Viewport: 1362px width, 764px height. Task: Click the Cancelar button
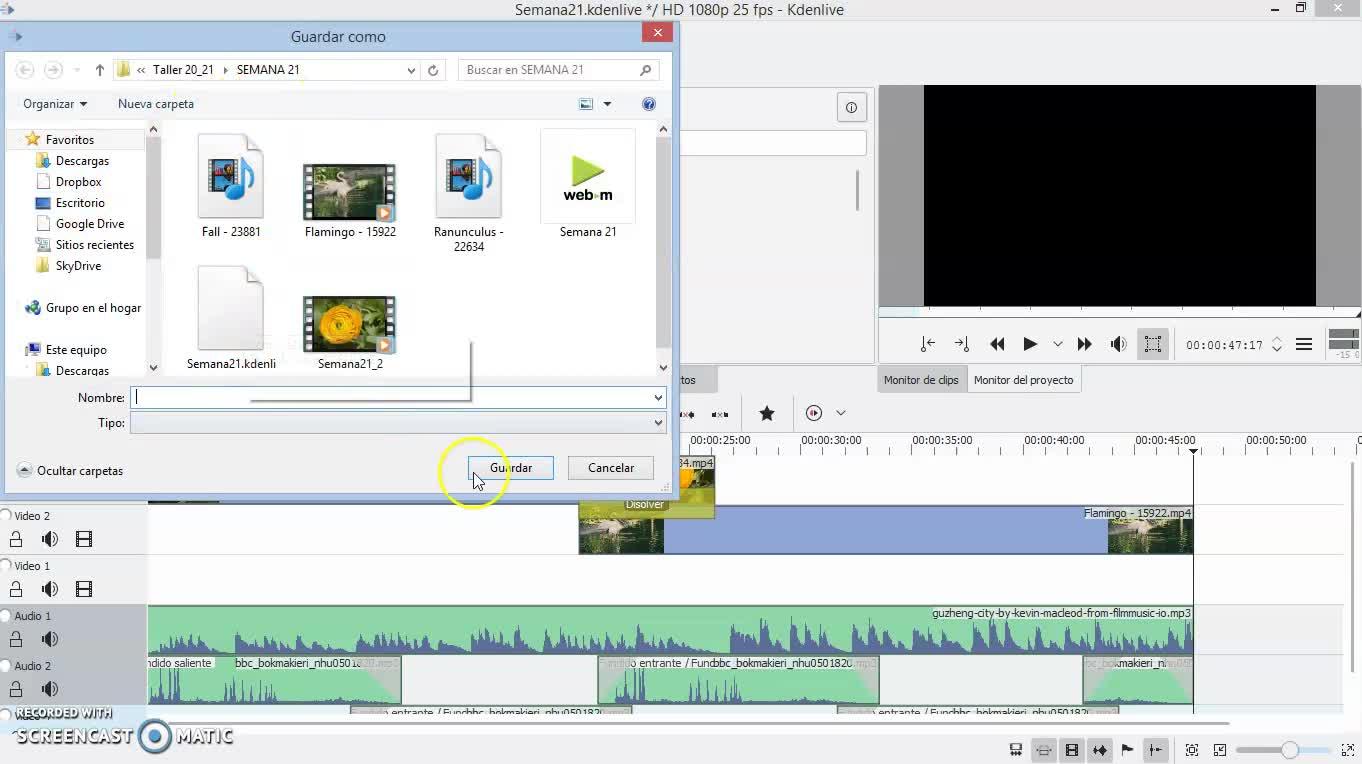[x=610, y=468]
